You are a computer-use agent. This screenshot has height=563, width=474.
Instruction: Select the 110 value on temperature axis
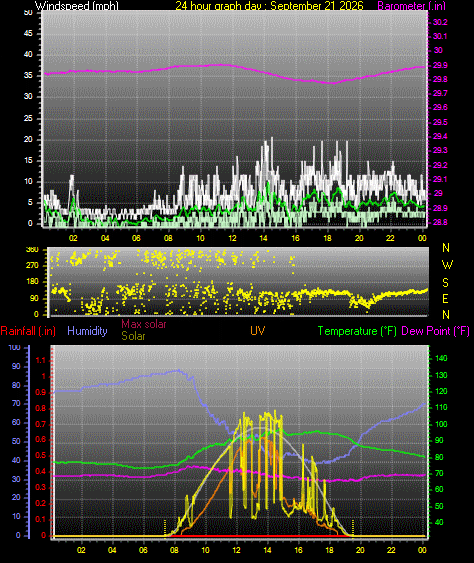coord(441,408)
